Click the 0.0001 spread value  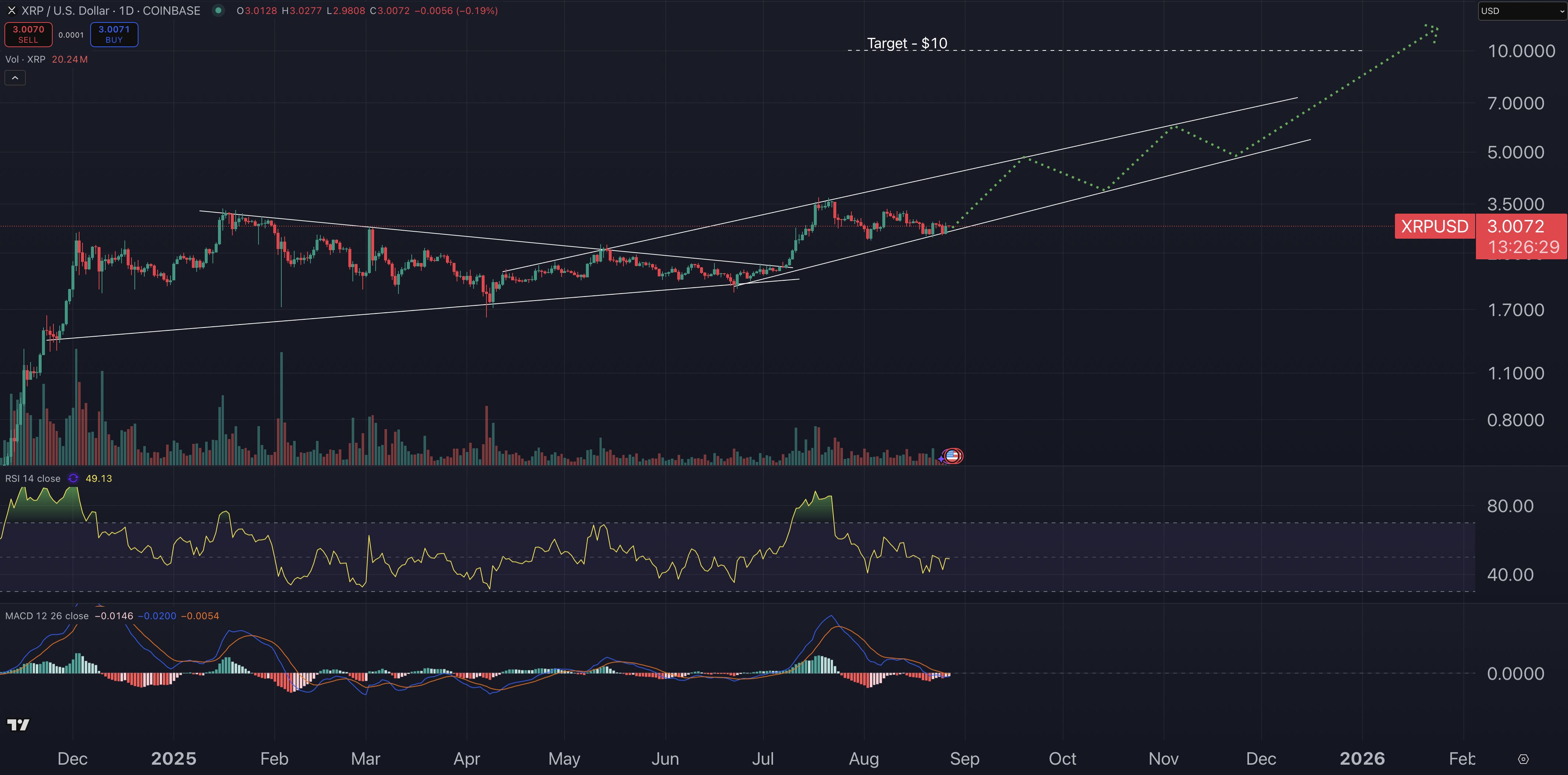click(x=71, y=35)
